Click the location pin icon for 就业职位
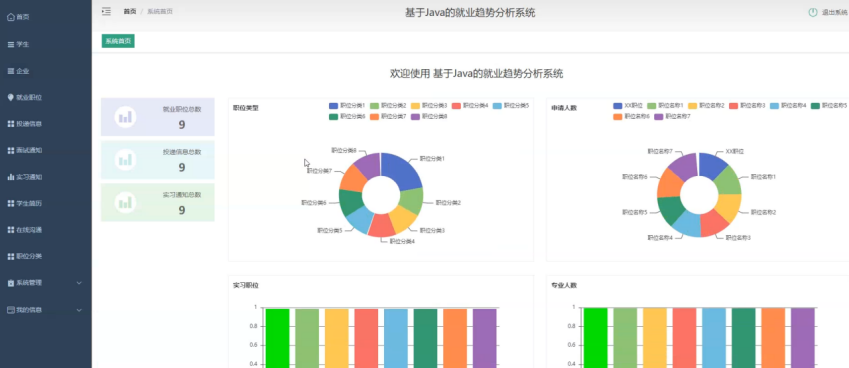The width and height of the screenshot is (849, 368). coord(11,97)
